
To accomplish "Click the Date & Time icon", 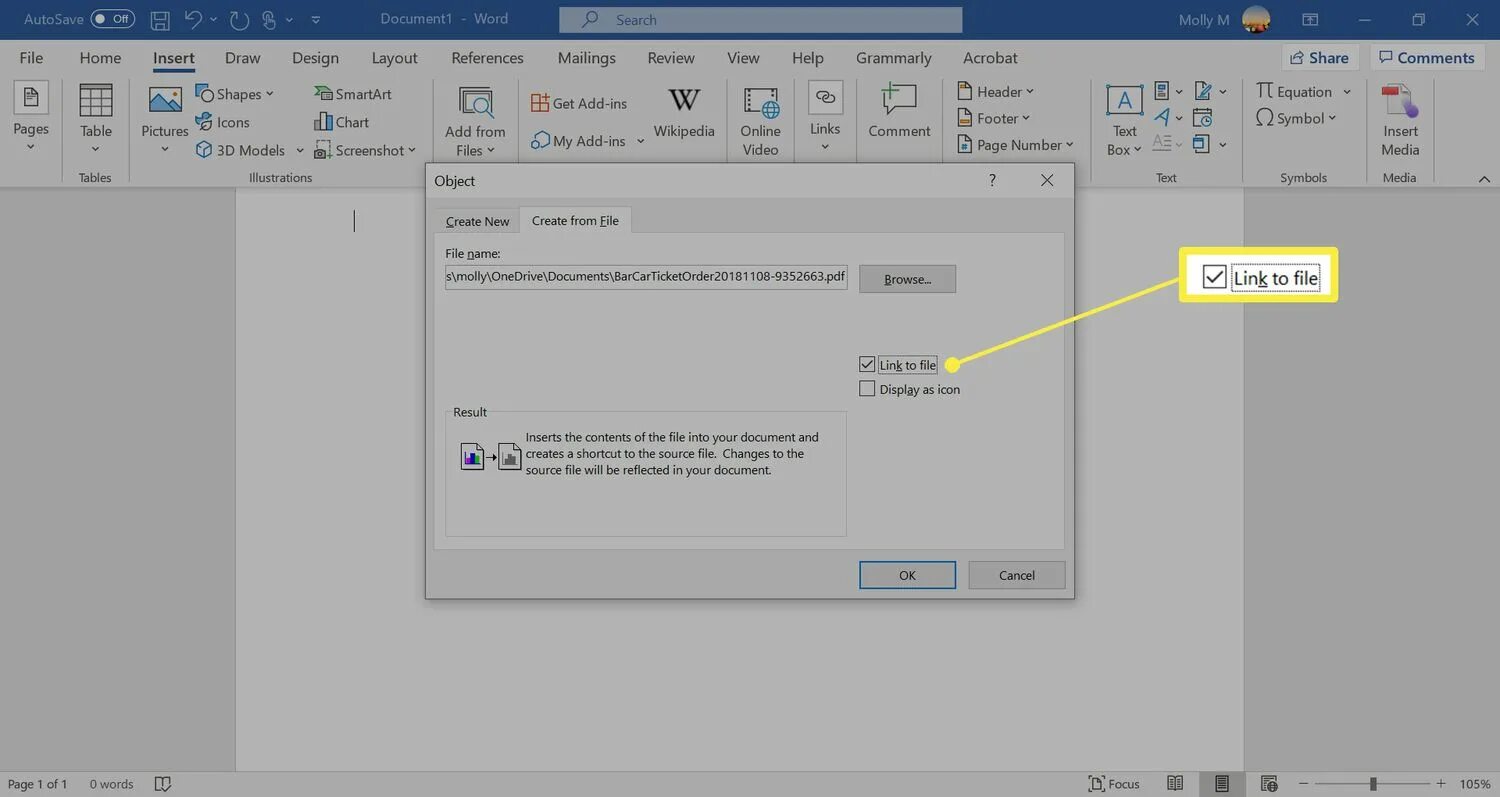I will [x=1202, y=118].
